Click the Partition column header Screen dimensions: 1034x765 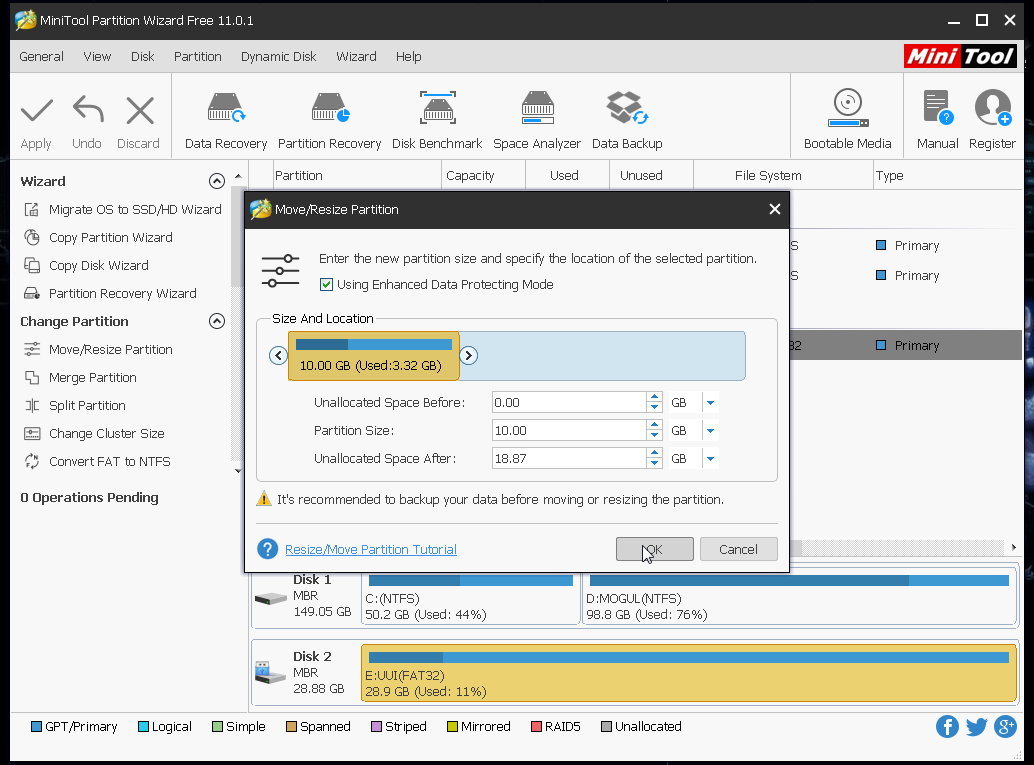(356, 175)
